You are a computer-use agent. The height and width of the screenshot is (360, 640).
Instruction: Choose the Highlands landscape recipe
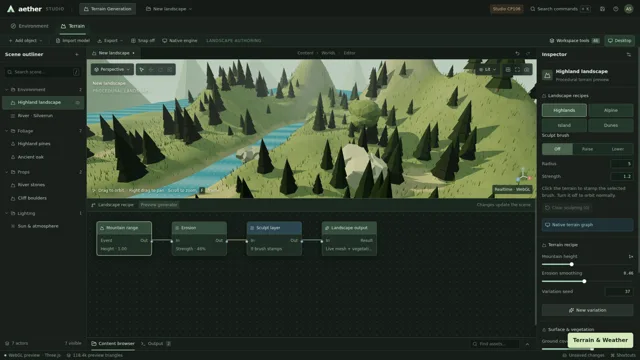point(564,110)
